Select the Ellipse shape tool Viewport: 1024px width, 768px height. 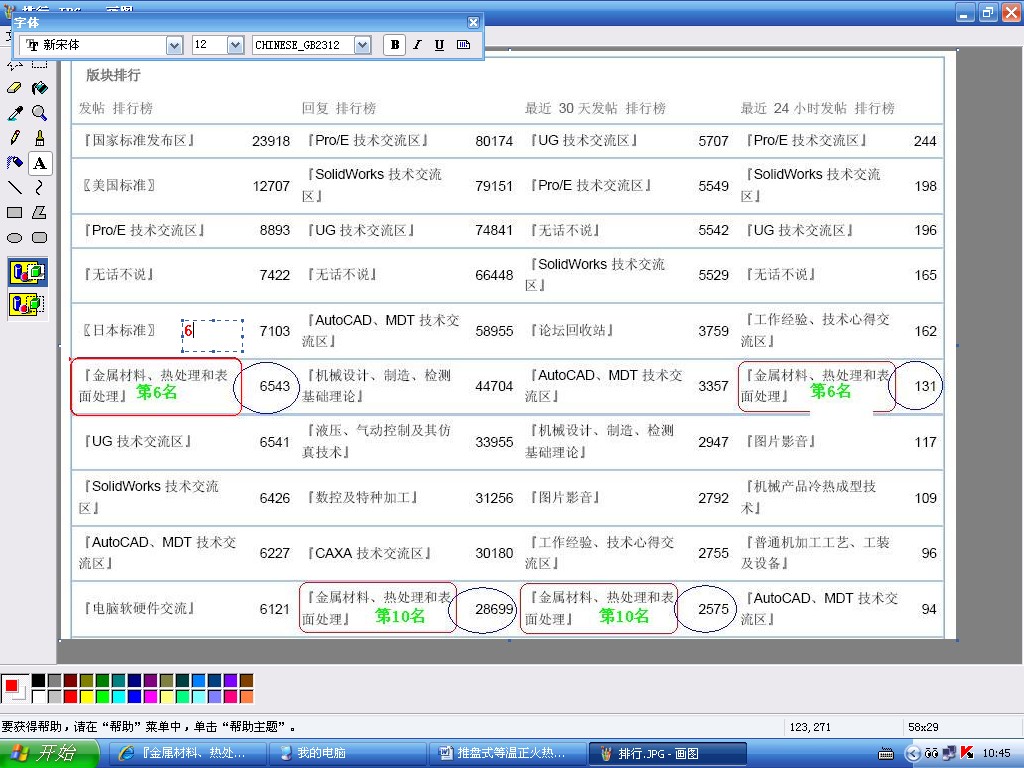click(x=14, y=238)
